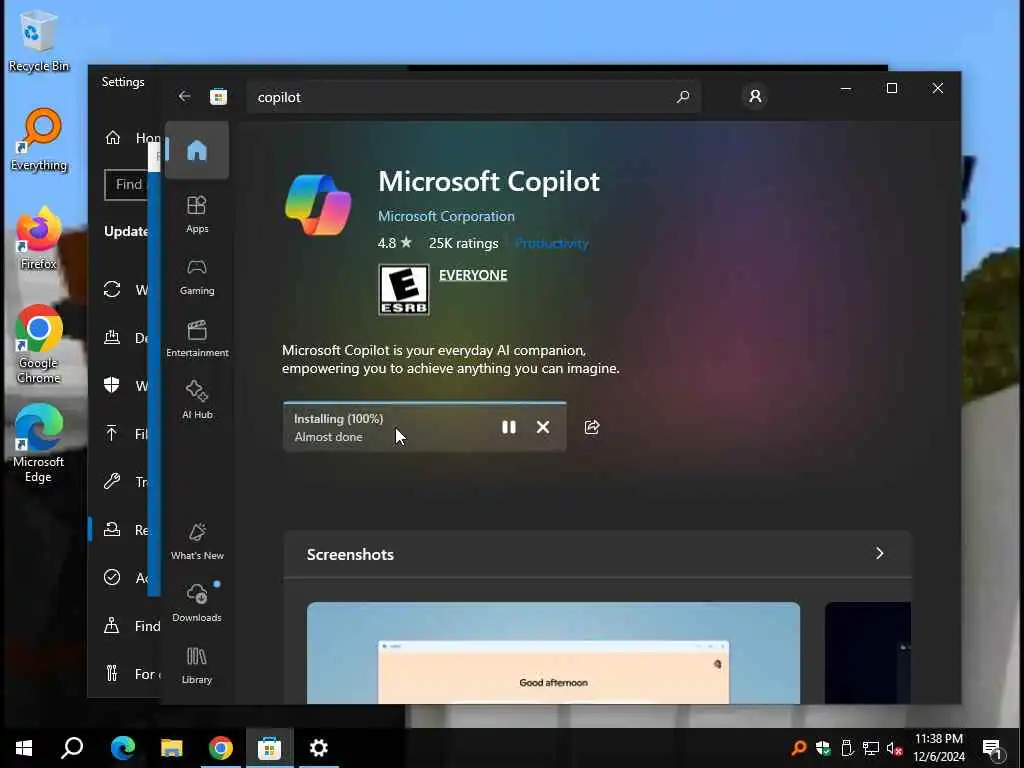Click Home icon in Settings window
Image resolution: width=1024 pixels, height=768 pixels.
pyautogui.click(x=113, y=138)
